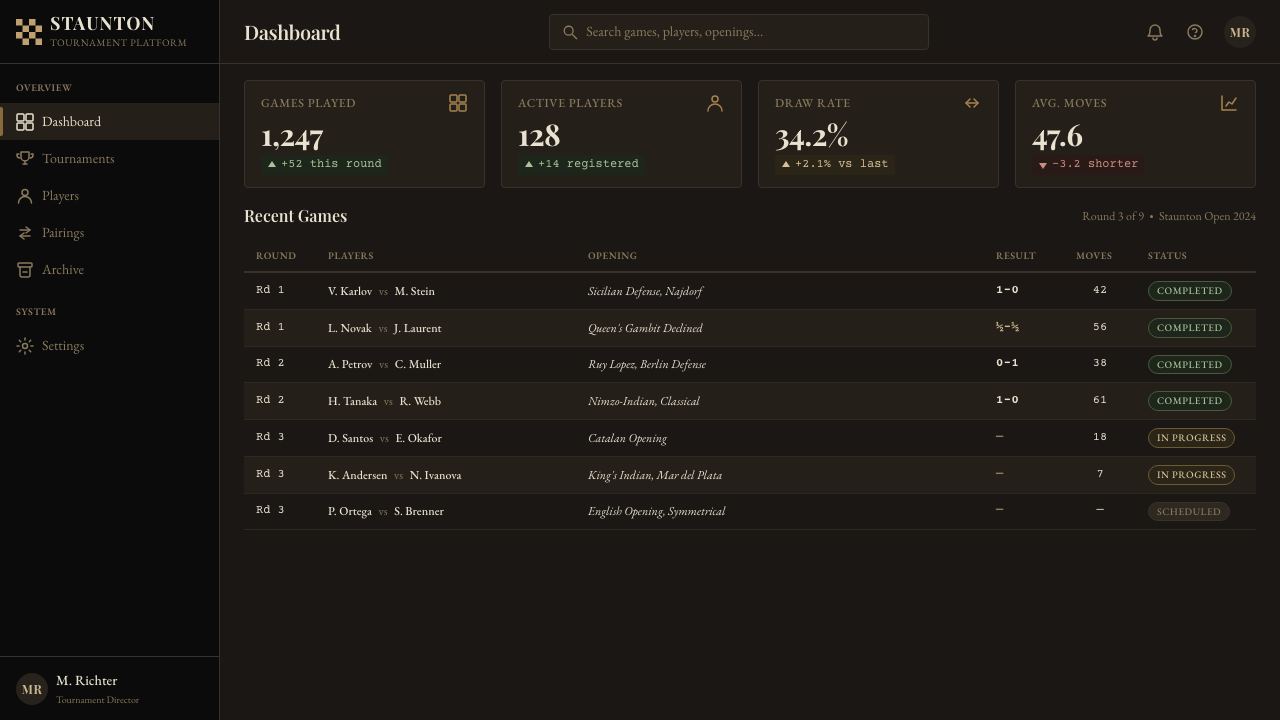
Task: Open the MR avatar in the header
Action: coord(1240,32)
